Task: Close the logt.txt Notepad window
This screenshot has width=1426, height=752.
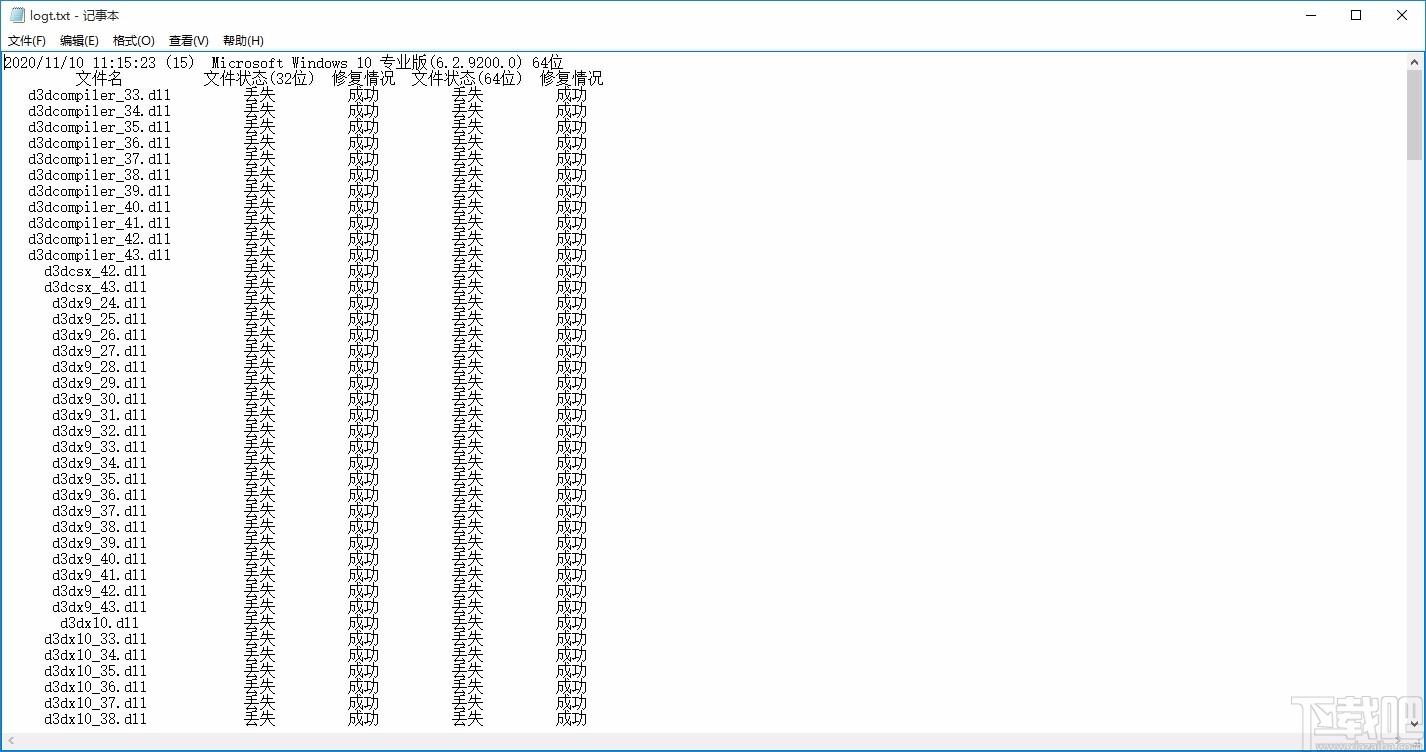Action: coord(1402,15)
